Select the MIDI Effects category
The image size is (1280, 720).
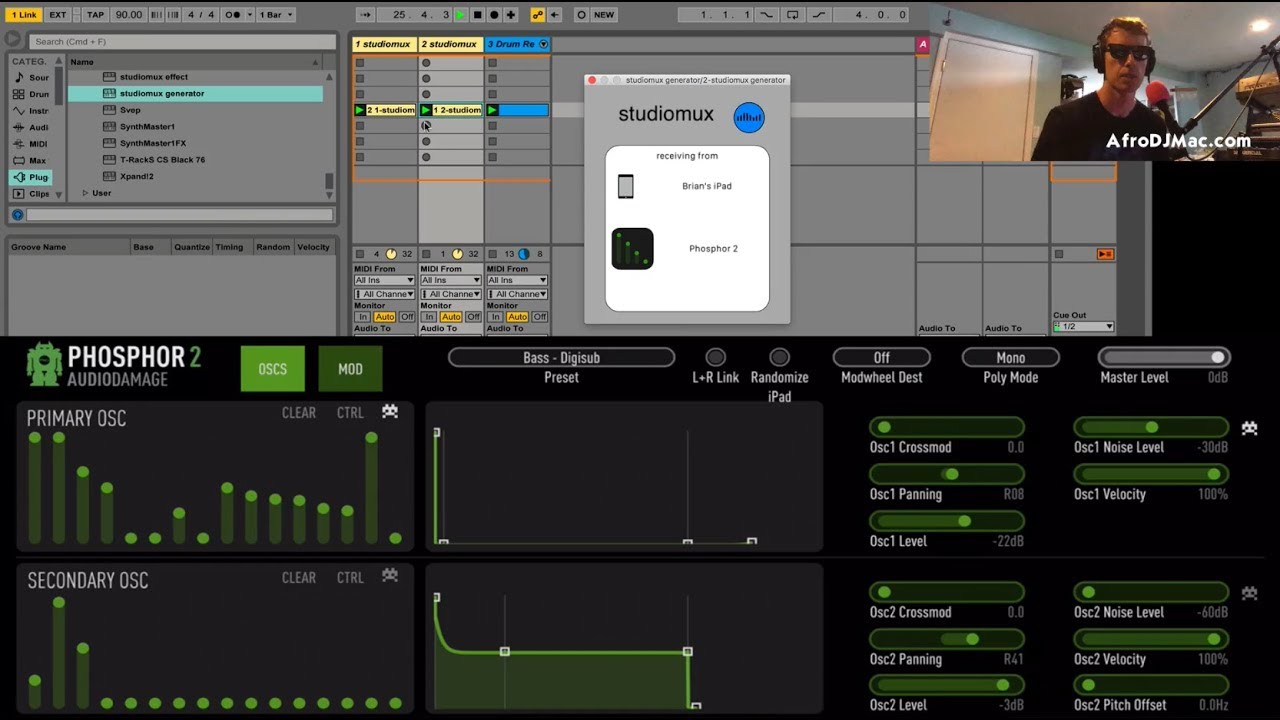click(30, 144)
